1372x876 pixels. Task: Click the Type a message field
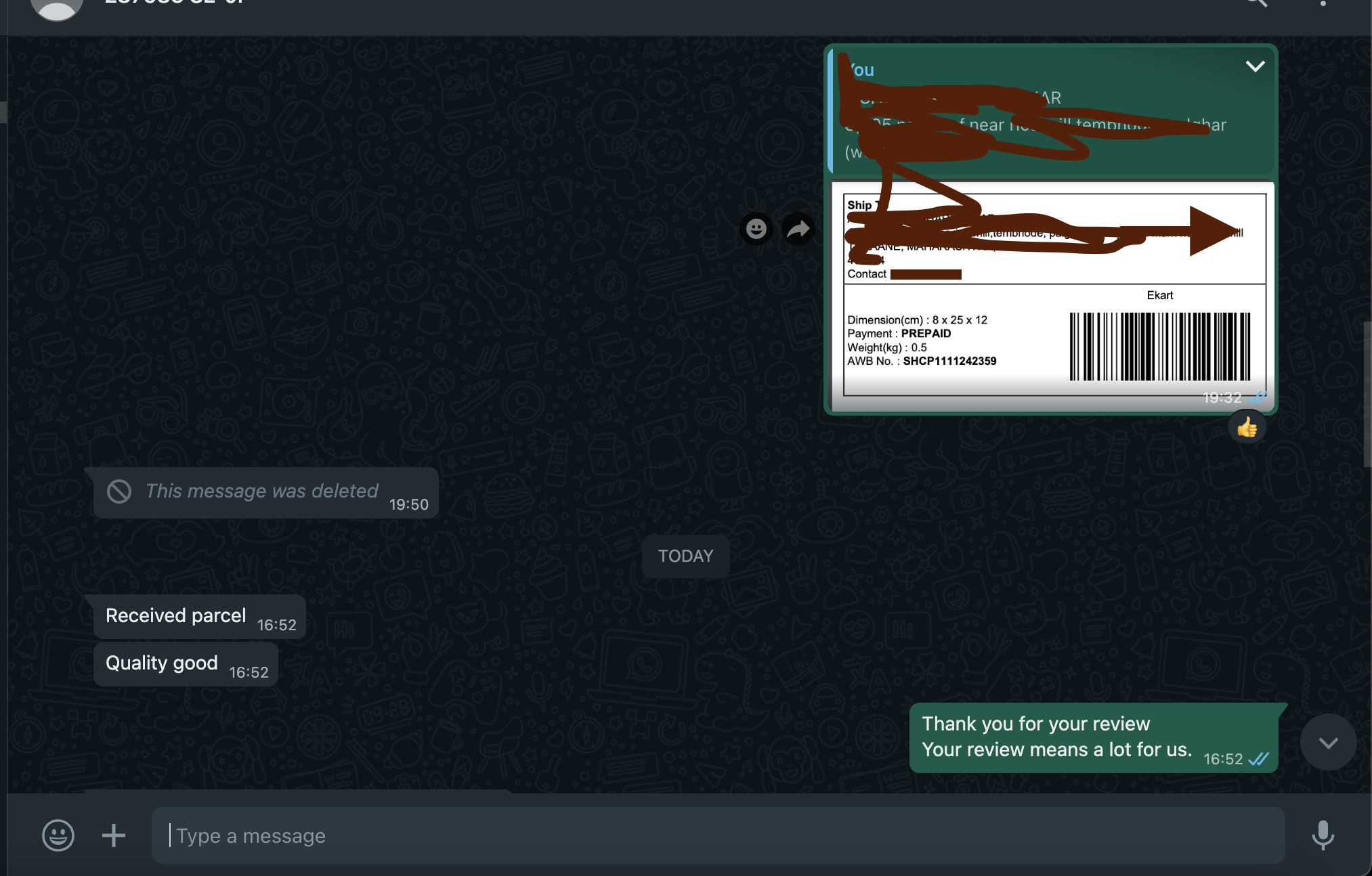tap(718, 835)
